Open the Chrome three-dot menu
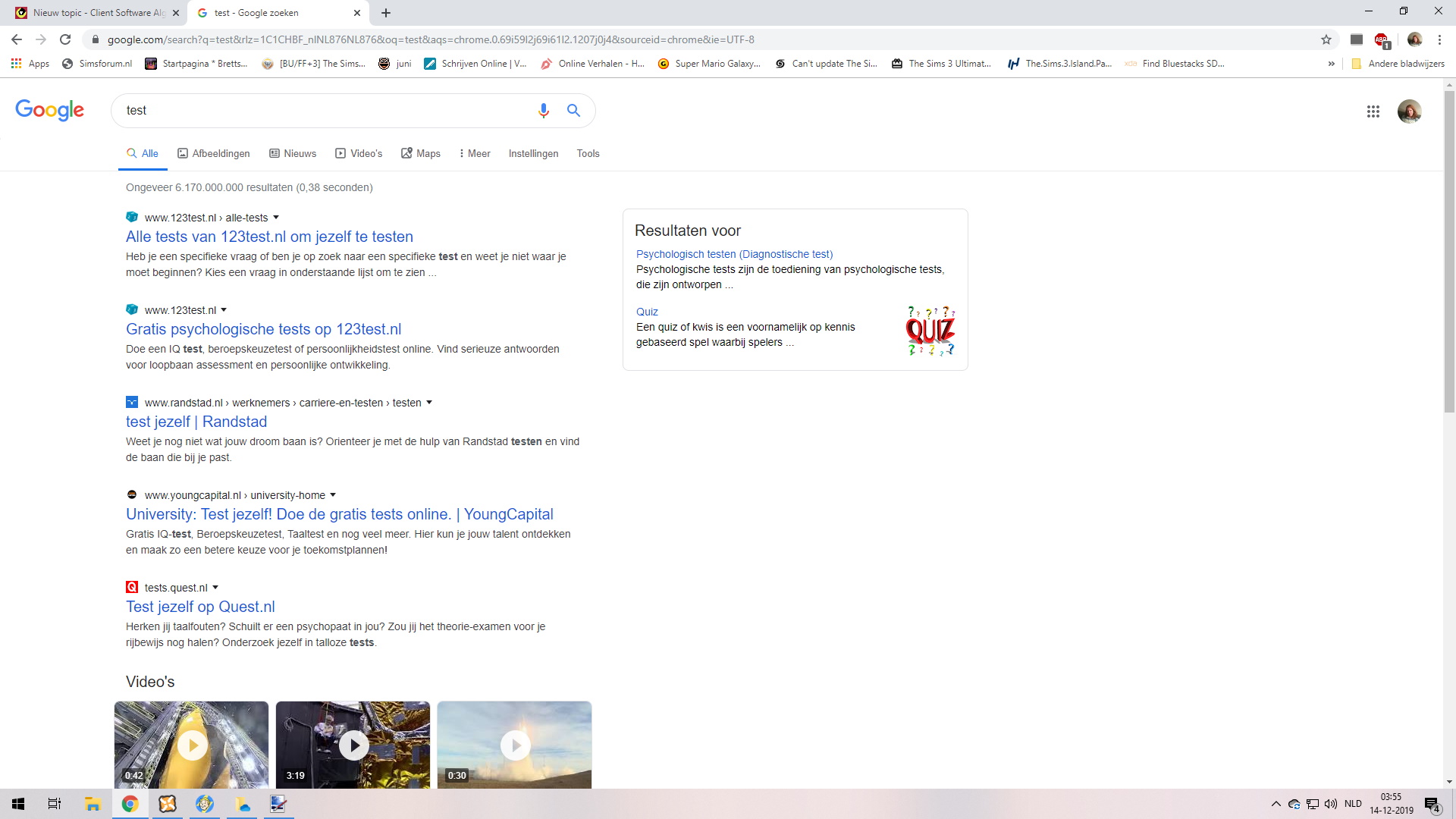 coord(1439,39)
